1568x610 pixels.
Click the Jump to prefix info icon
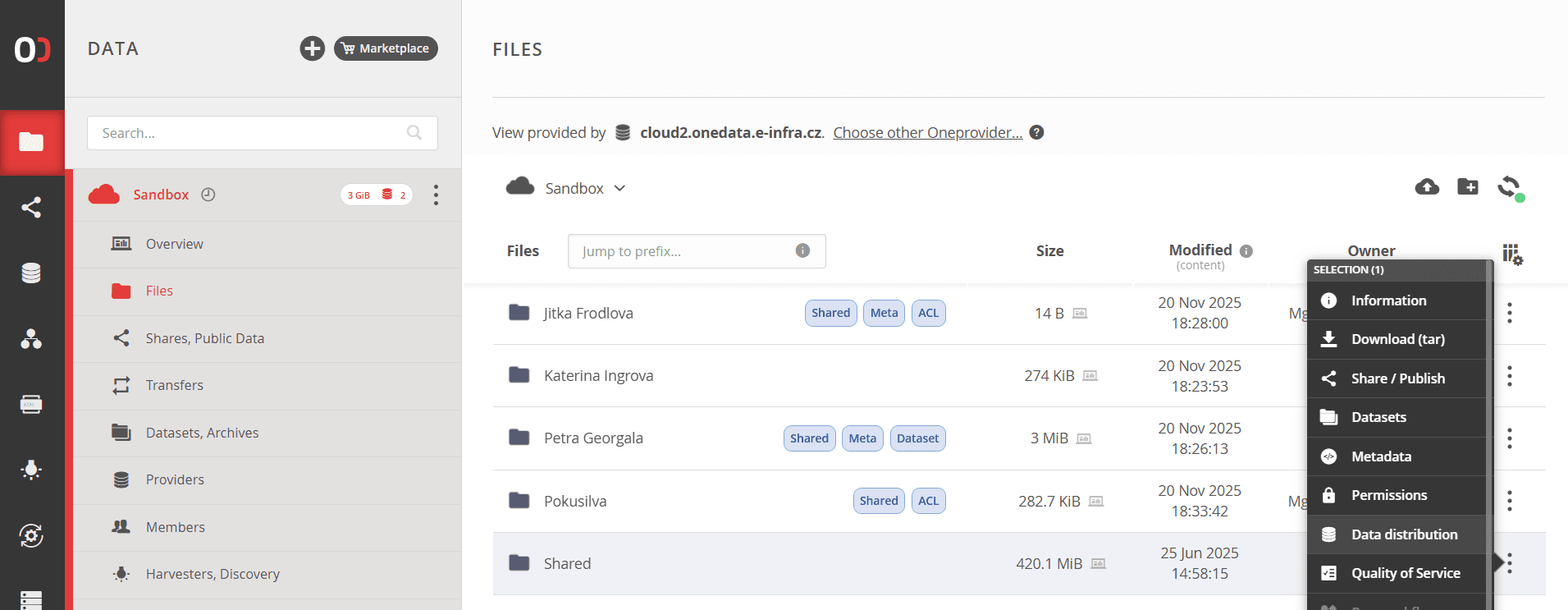[x=802, y=250]
